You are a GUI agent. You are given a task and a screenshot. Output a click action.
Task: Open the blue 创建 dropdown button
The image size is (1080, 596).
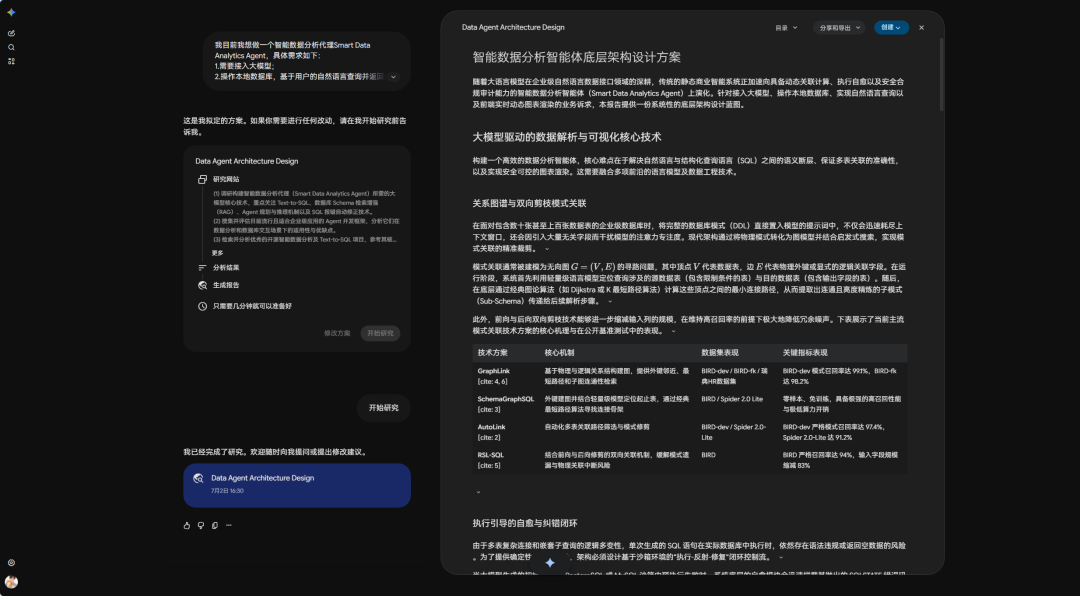click(x=891, y=28)
